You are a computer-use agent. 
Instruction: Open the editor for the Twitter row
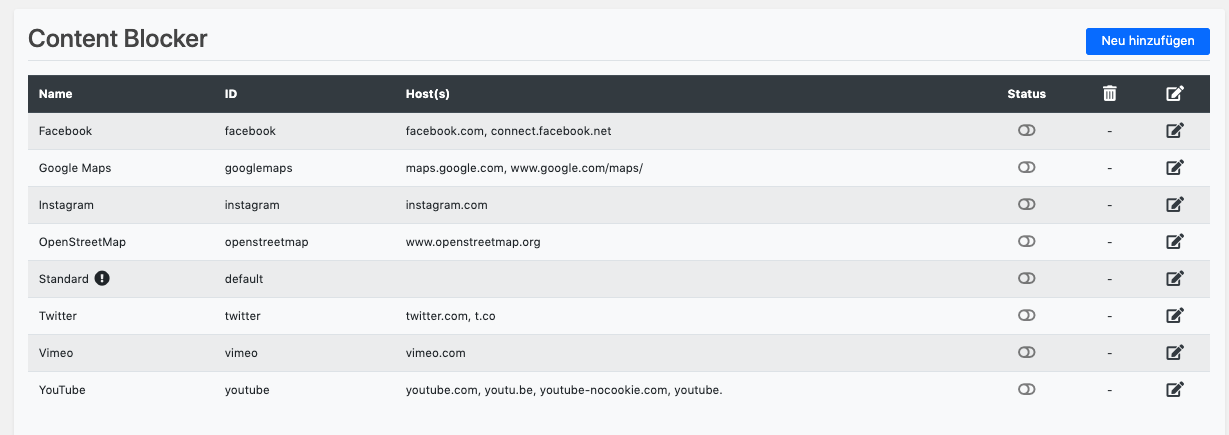[x=1175, y=316]
